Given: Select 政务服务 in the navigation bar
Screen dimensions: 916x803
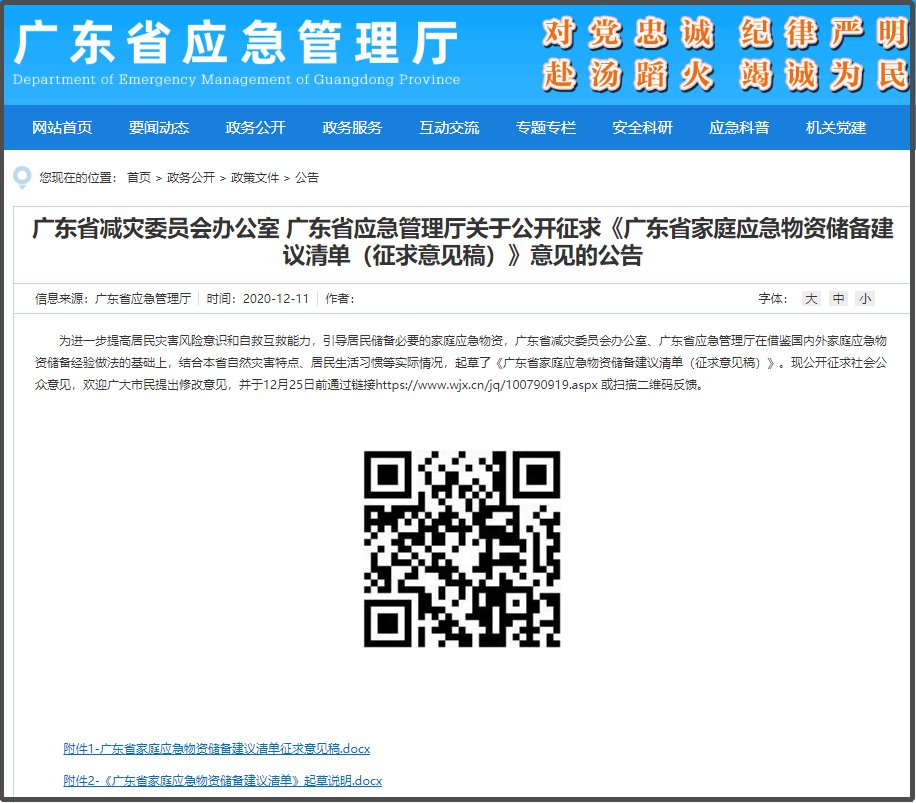Looking at the screenshot, I should (x=352, y=127).
